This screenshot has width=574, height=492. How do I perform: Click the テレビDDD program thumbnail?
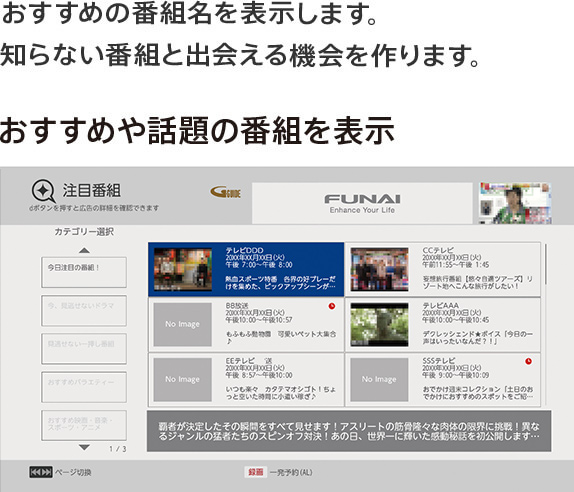pyautogui.click(x=183, y=269)
